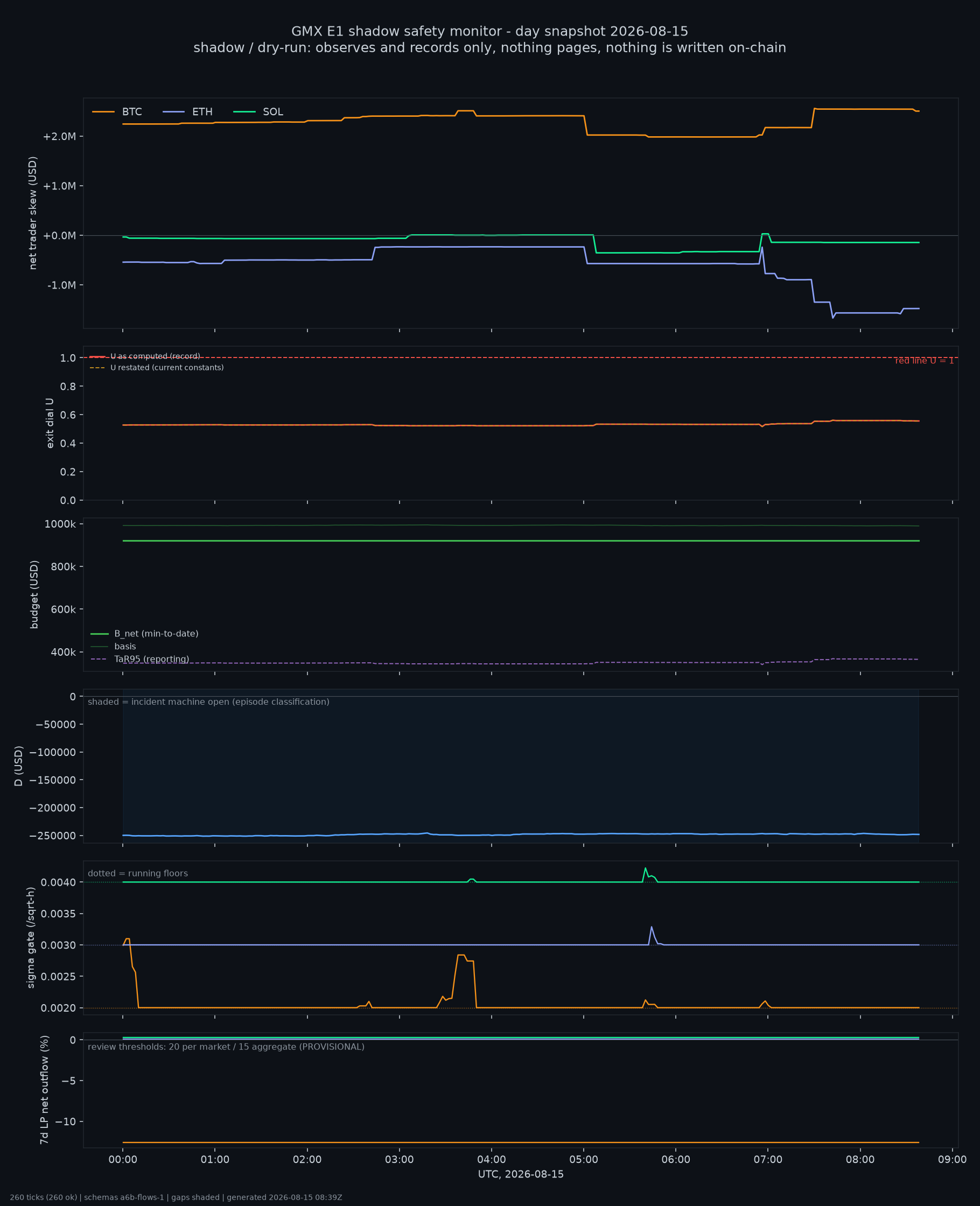Screen dimensions: 980x1206
Task: Click the '−10' outflow tick label
Action: point(66,1121)
